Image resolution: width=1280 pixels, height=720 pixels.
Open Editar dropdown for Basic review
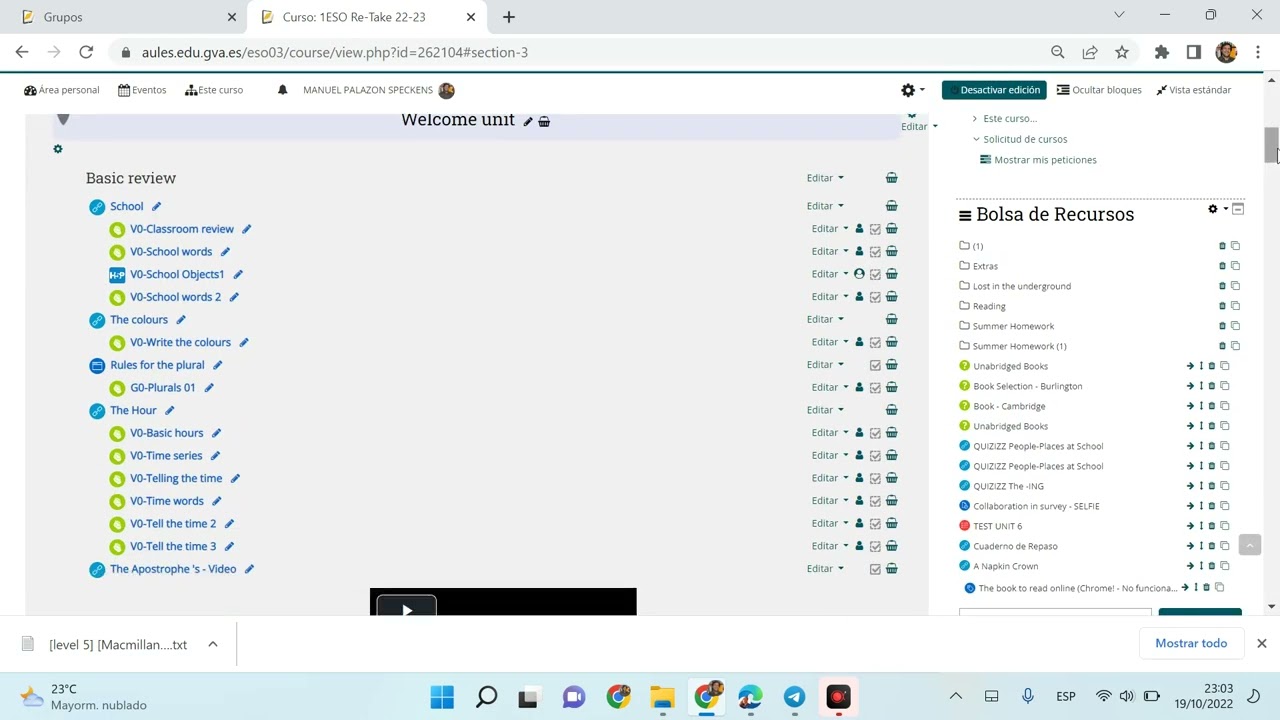click(825, 178)
